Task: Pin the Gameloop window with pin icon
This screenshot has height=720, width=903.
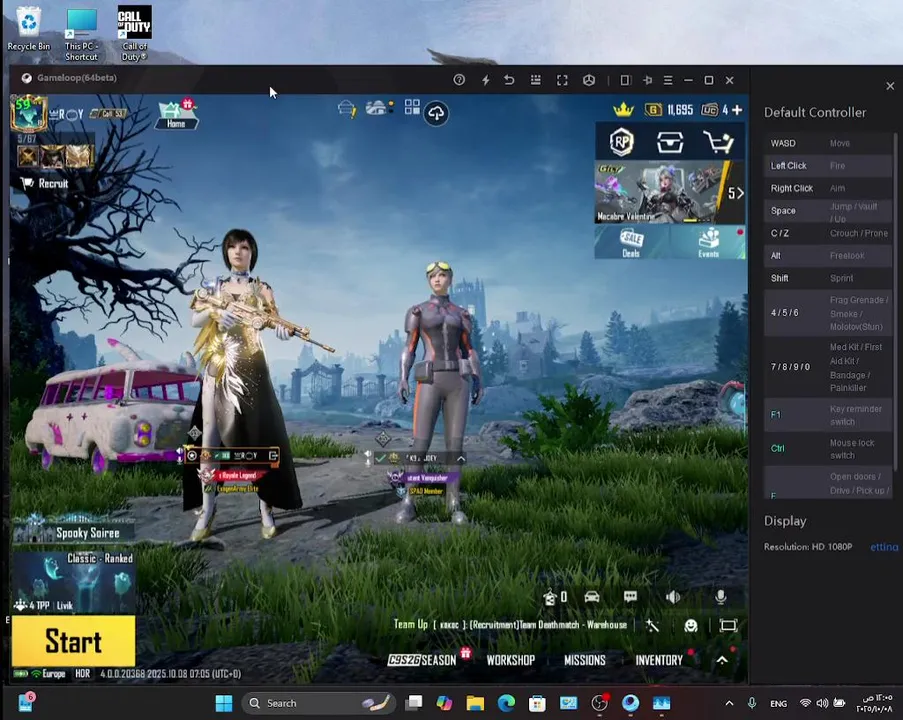Action: (647, 80)
